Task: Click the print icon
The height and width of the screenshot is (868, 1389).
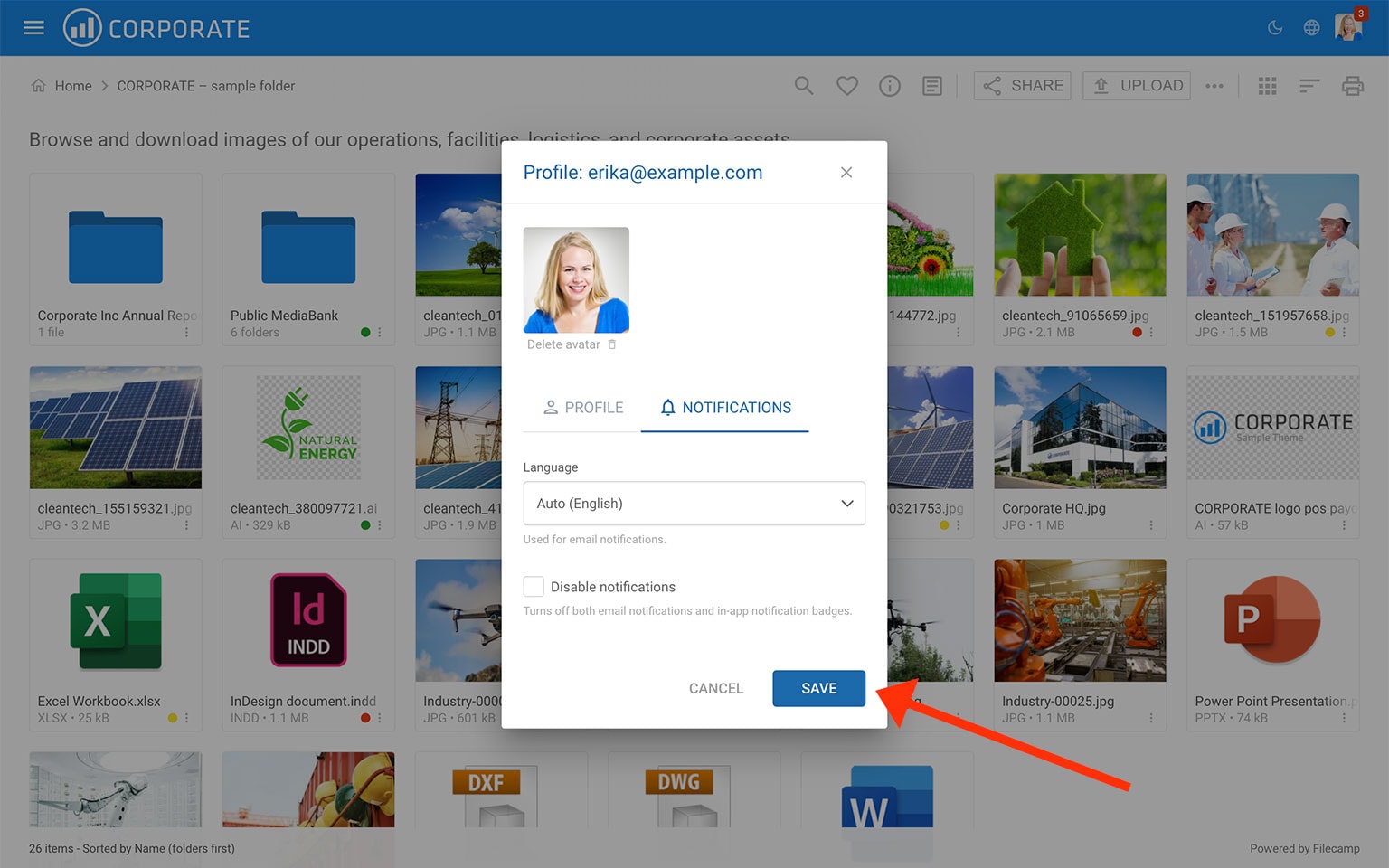Action: [1352, 86]
